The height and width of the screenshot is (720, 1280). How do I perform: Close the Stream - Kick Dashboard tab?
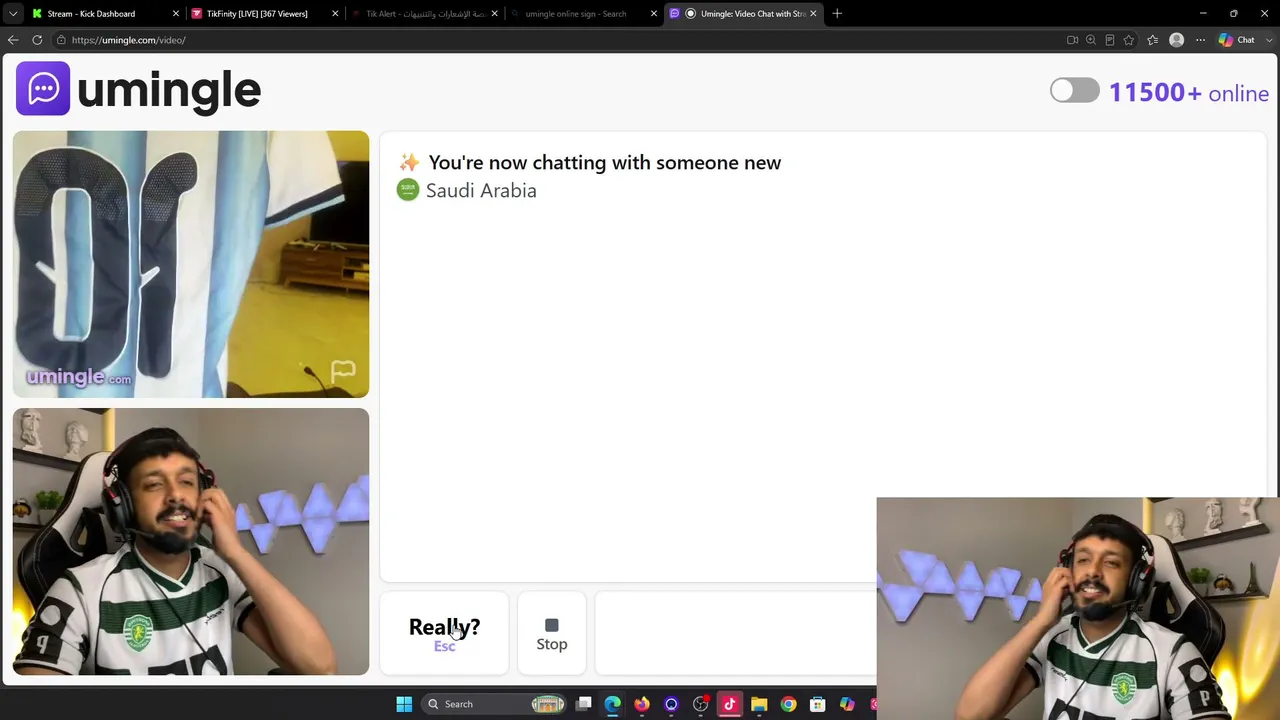pos(176,14)
